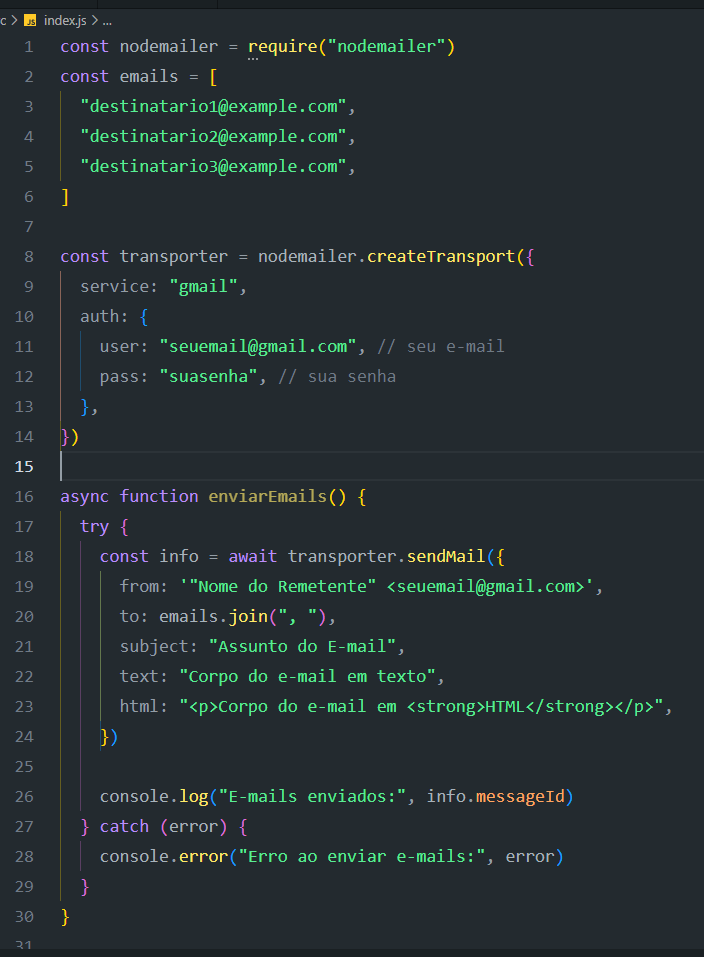Click the messageId property on line 26
Image resolution: width=704 pixels, height=957 pixels.
coord(520,796)
